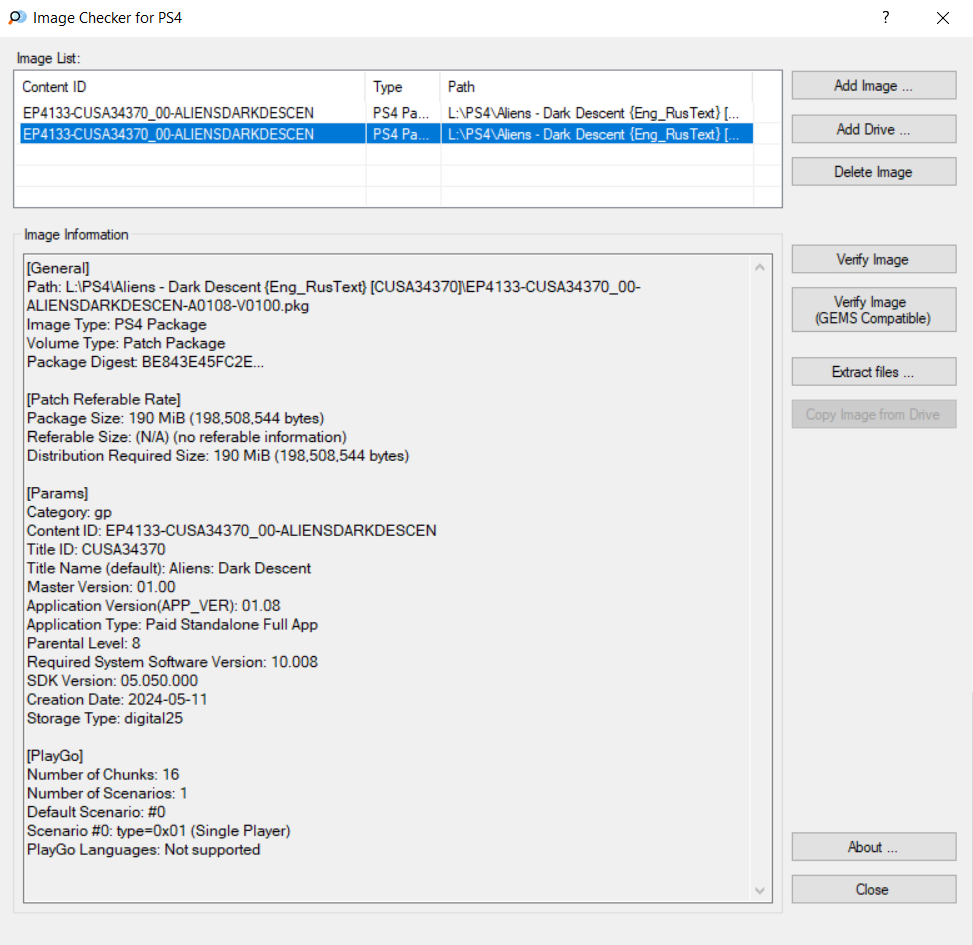The image size is (973, 945).
Task: Close the window with the title bar X
Action: [942, 18]
